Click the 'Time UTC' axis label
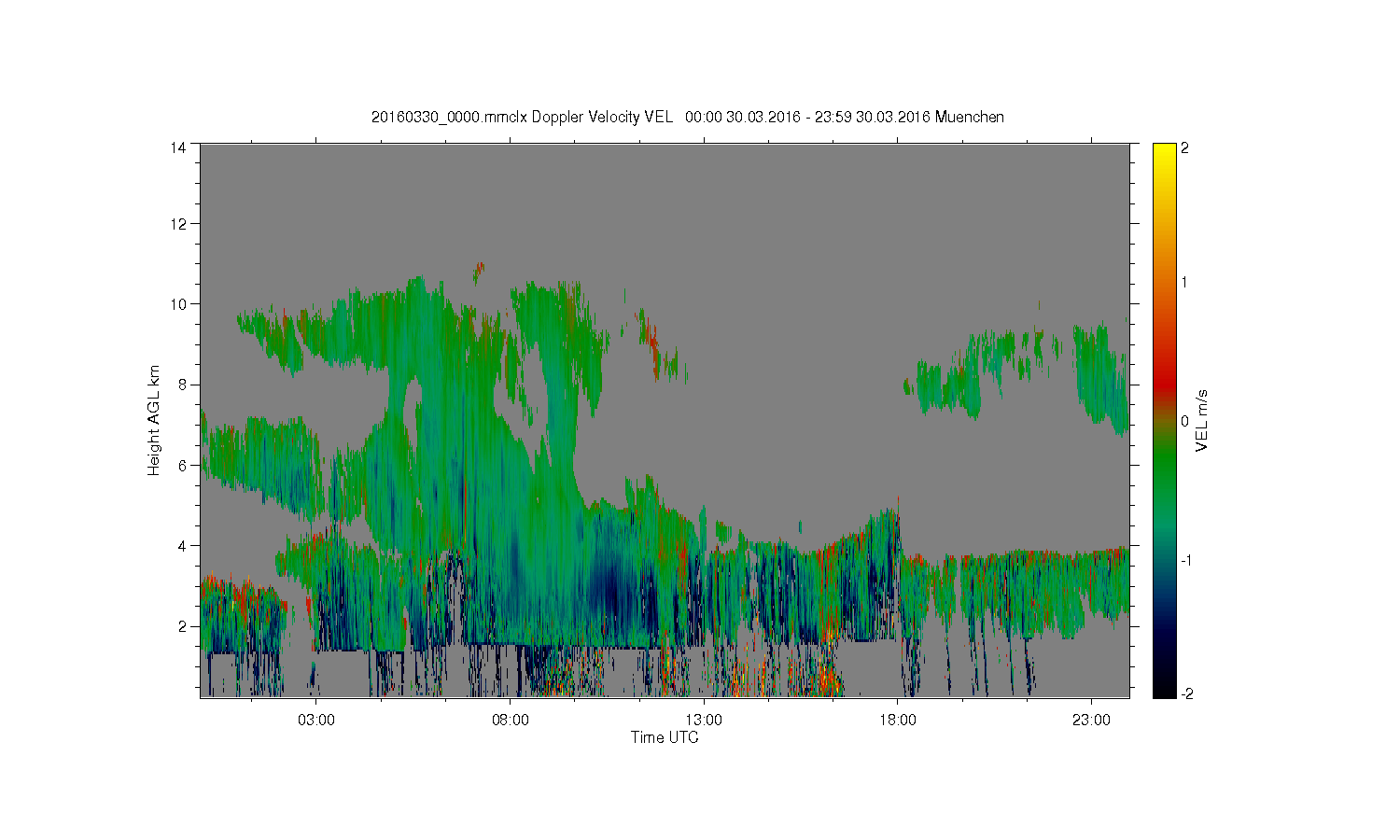 point(665,737)
